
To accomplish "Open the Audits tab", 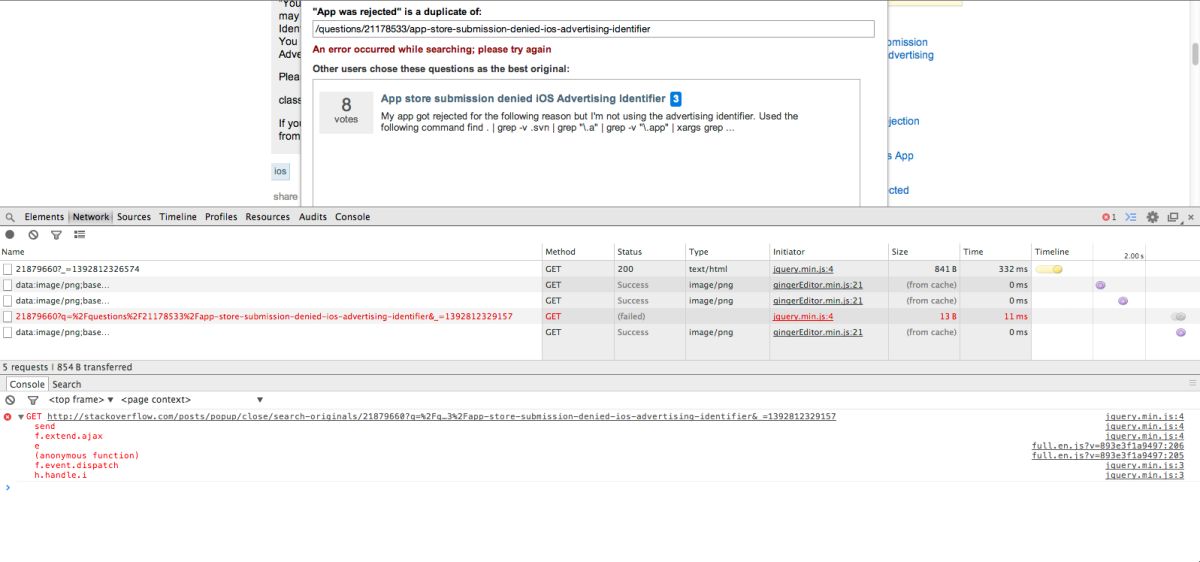I will click(313, 217).
